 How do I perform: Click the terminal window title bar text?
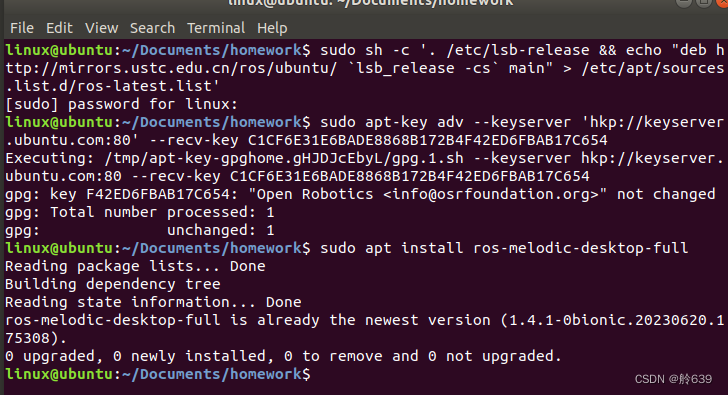click(370, 3)
